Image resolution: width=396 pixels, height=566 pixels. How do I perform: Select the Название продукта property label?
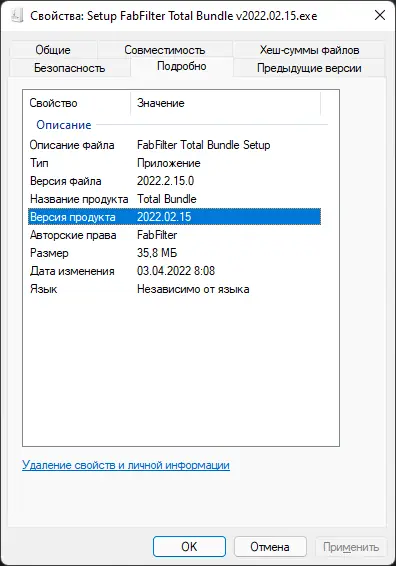79,199
